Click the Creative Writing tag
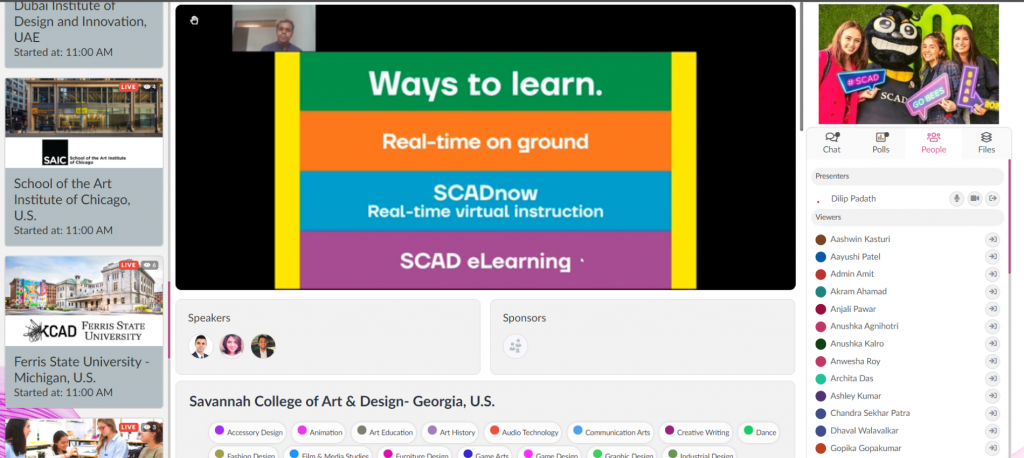This screenshot has width=1024, height=458. [696, 432]
